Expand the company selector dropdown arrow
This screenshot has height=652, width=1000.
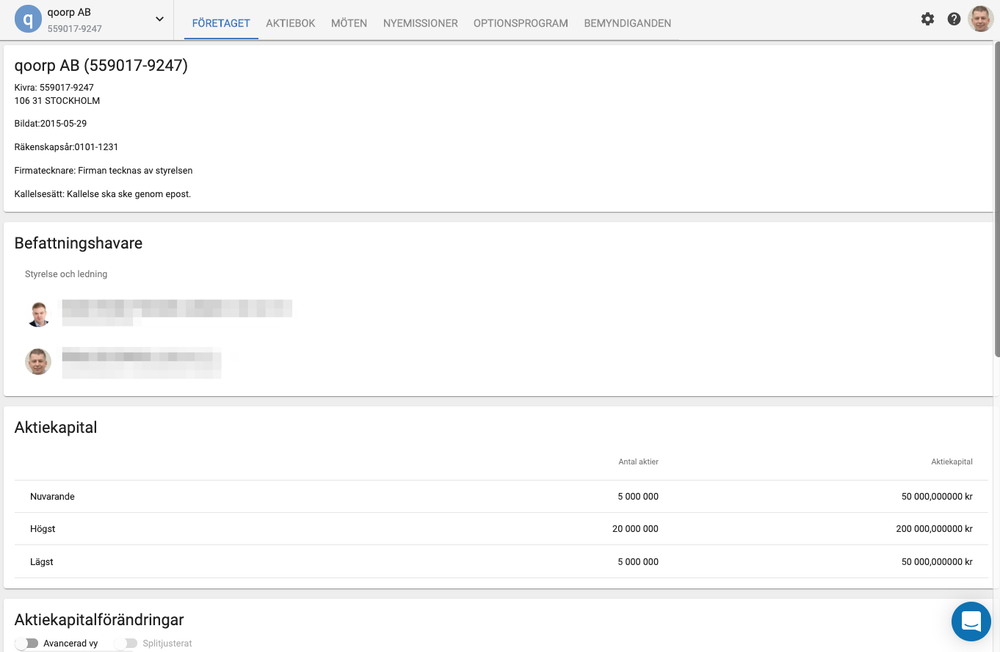(159, 19)
